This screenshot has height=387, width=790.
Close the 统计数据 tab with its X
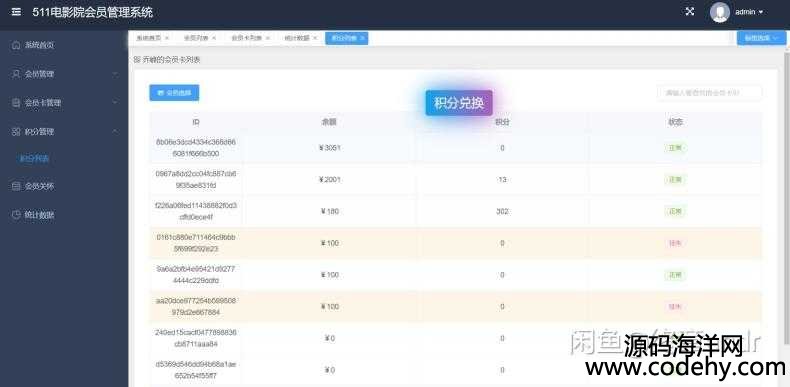(315, 38)
